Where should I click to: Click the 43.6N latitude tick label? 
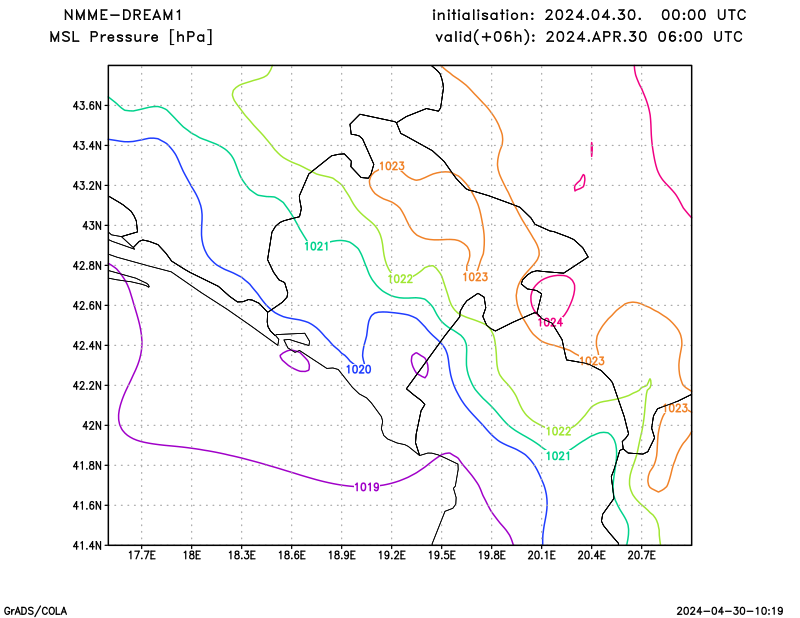(87, 106)
